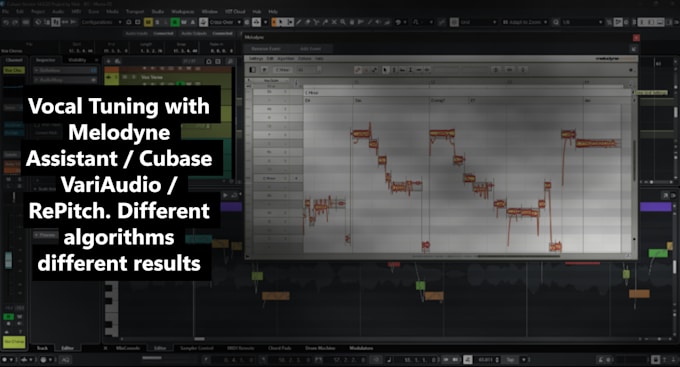The image size is (680, 367).
Task: Open the Help menu in Cubase
Action: point(273,12)
